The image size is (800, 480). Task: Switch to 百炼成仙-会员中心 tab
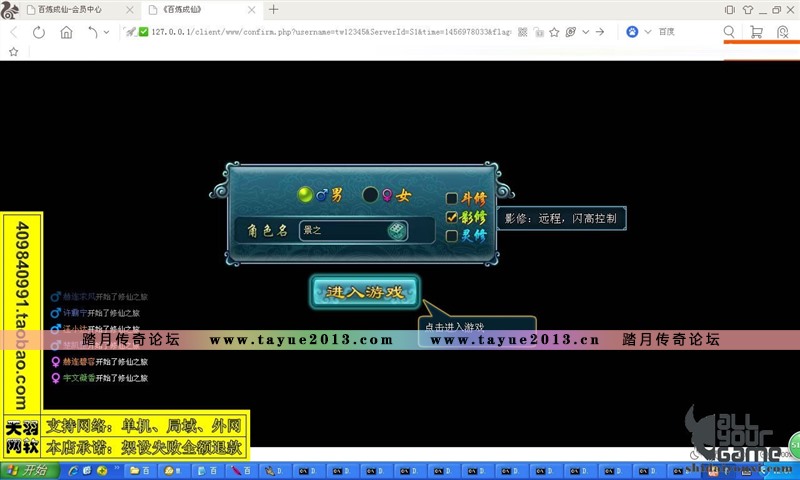tap(75, 9)
